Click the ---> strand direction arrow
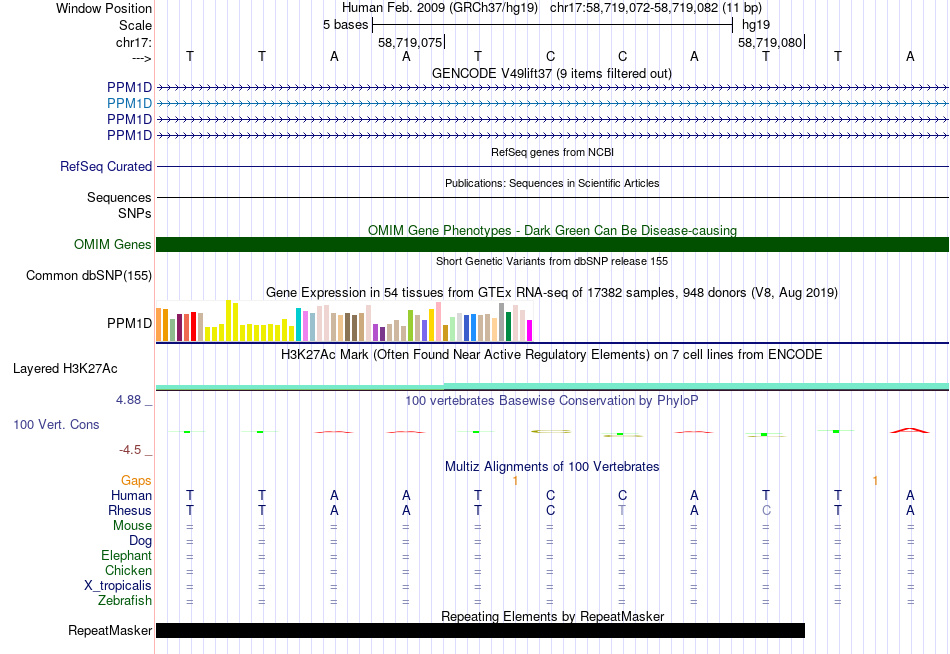 point(142,58)
